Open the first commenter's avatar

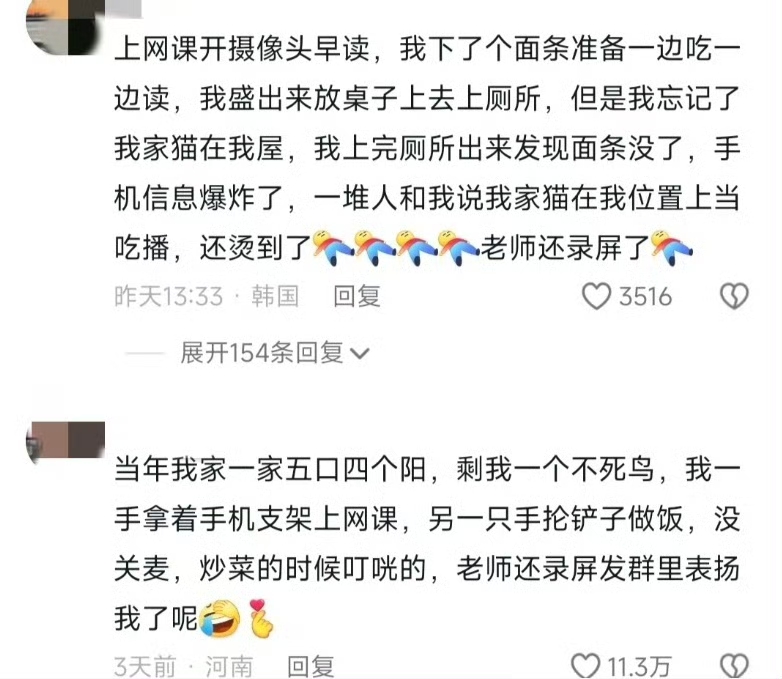(x=65, y=27)
